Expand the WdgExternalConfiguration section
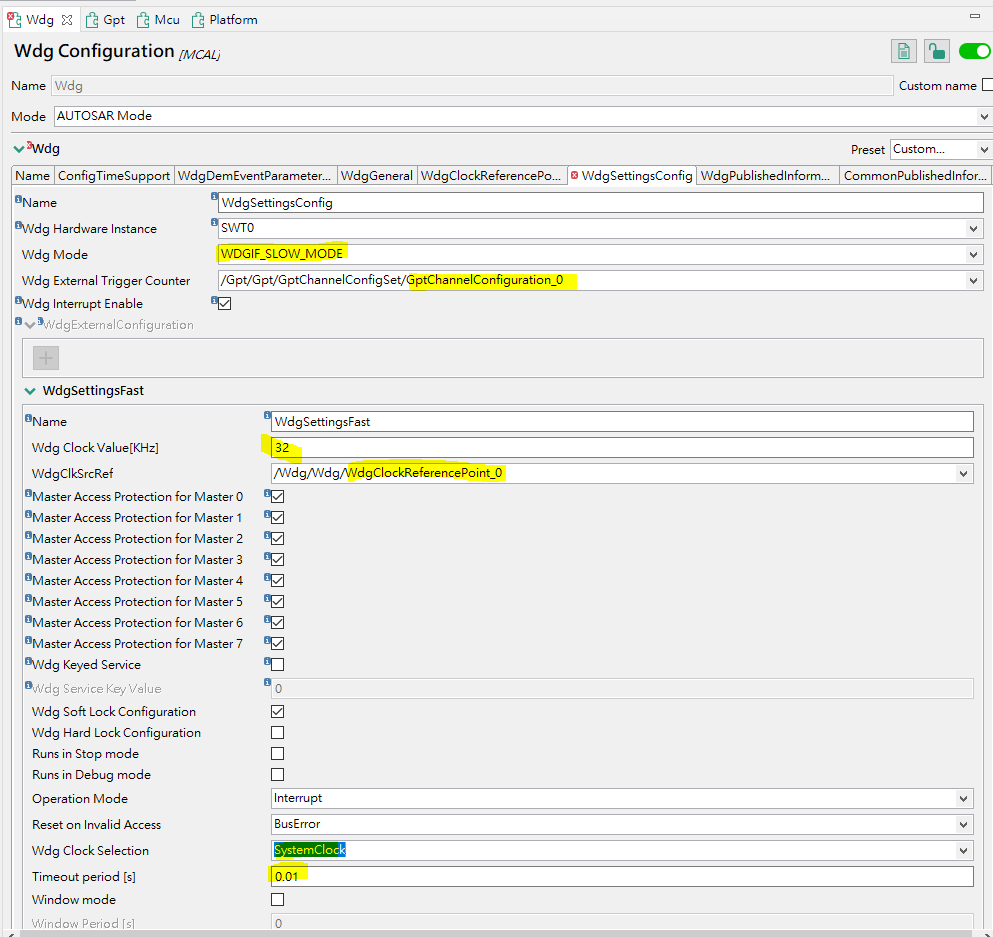Image resolution: width=993 pixels, height=937 pixels. click(x=30, y=325)
